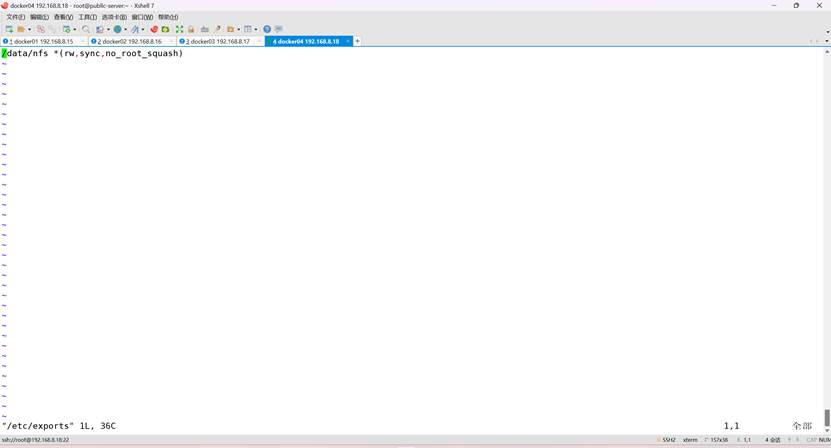Expand the toolbar overflow arrow at the right edge
The height and width of the screenshot is (448, 831).
coord(827,32)
